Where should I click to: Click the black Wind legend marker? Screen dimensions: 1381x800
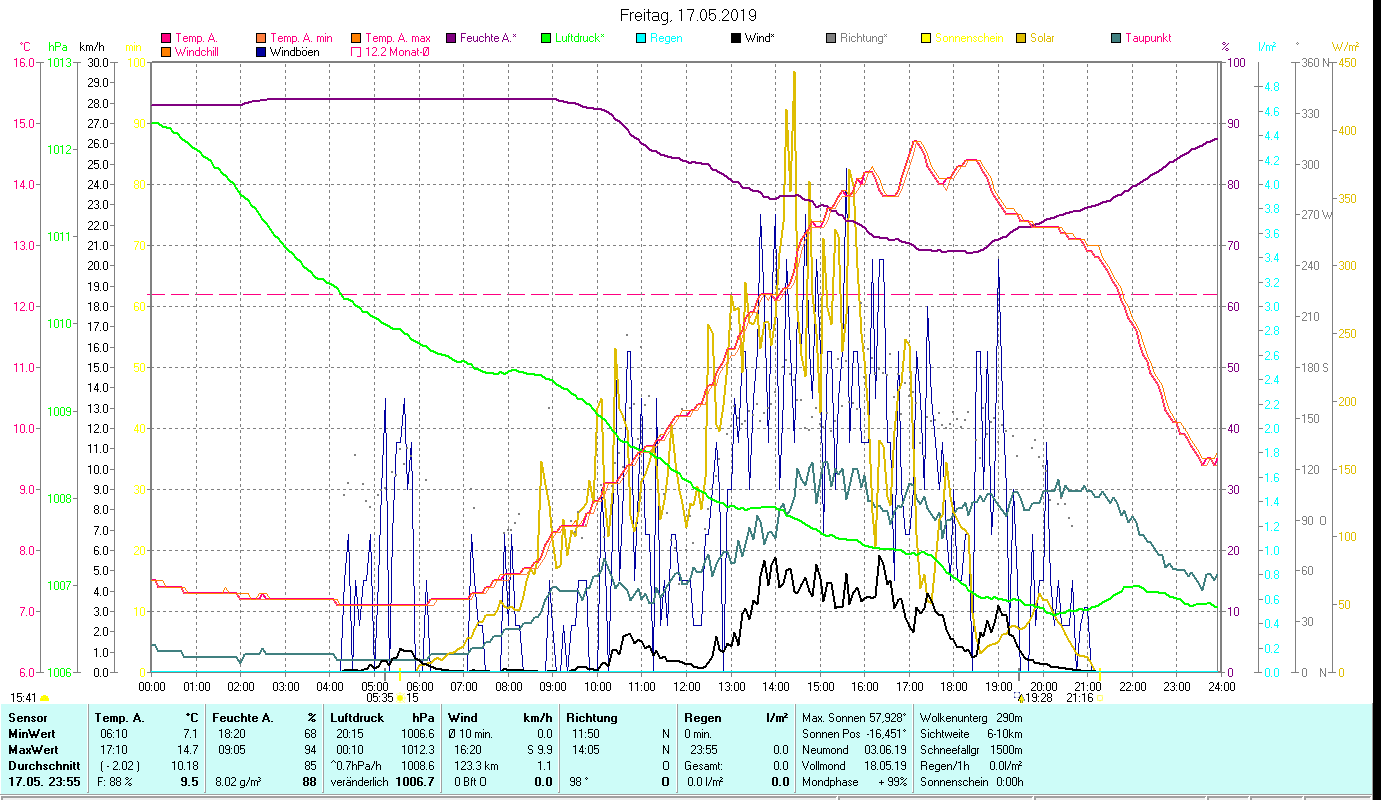point(735,39)
